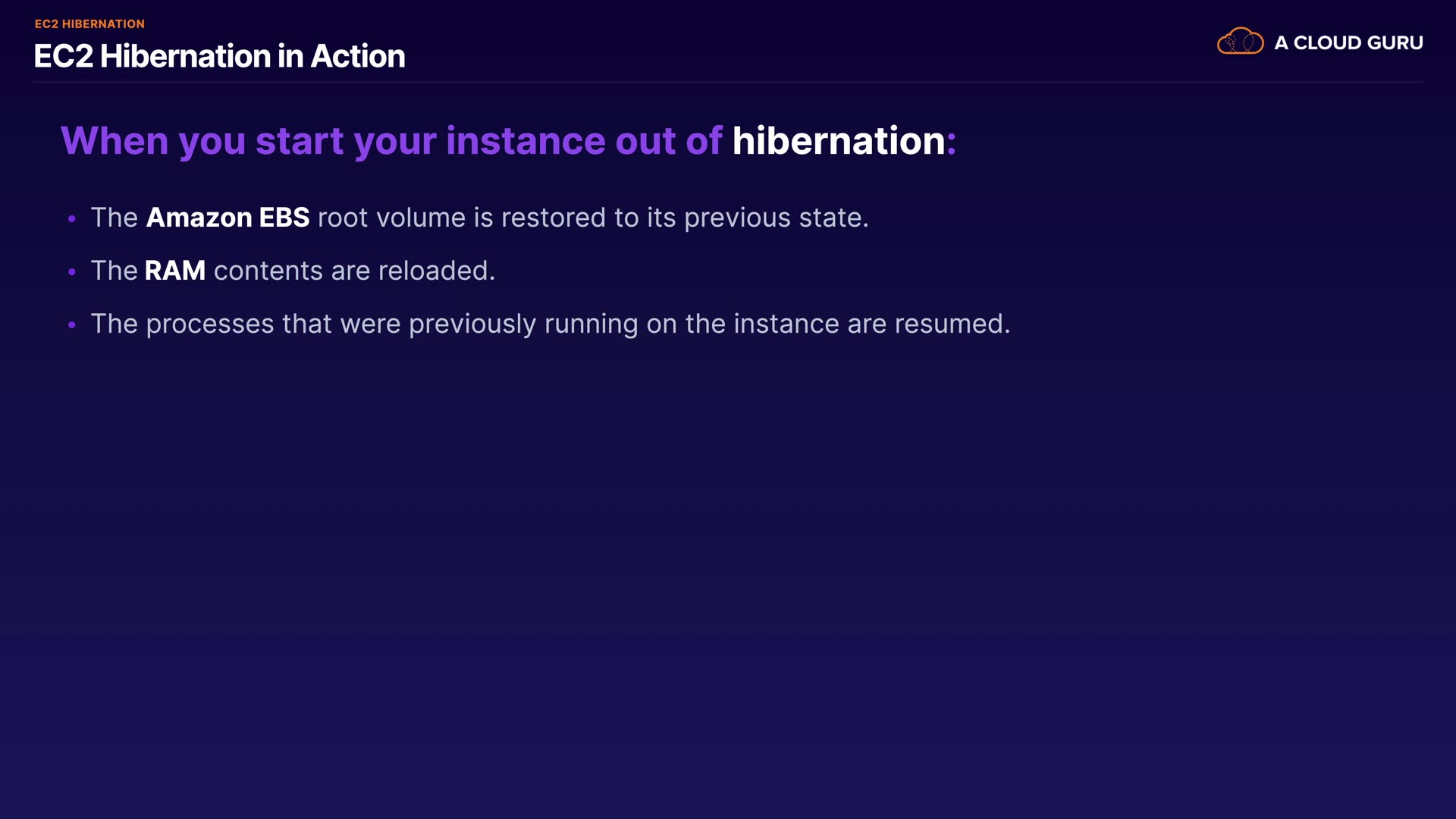1456x819 pixels.
Task: Click the word 'resumed.' ending the third bullet
Action: (x=952, y=324)
